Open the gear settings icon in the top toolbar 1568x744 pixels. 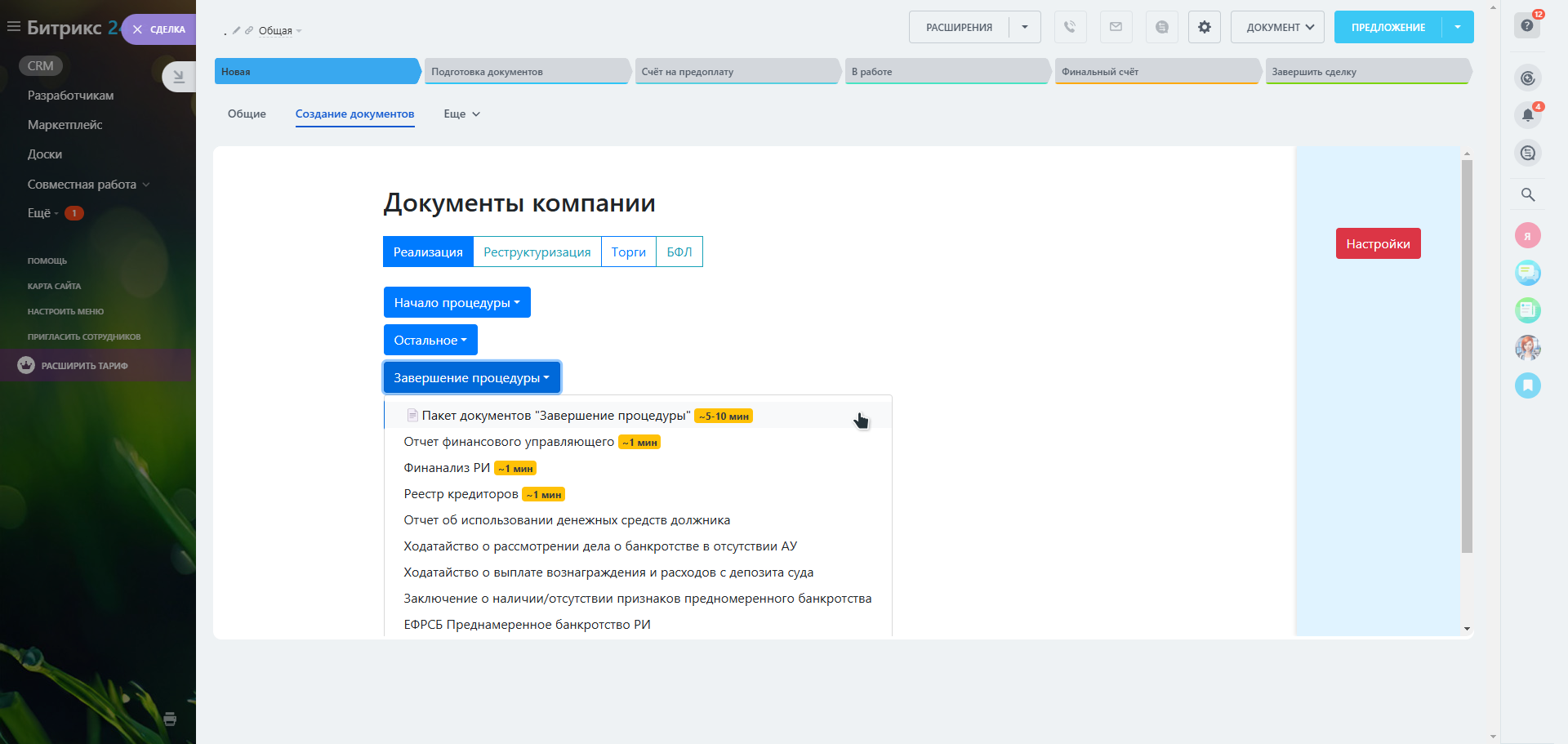click(x=1204, y=27)
